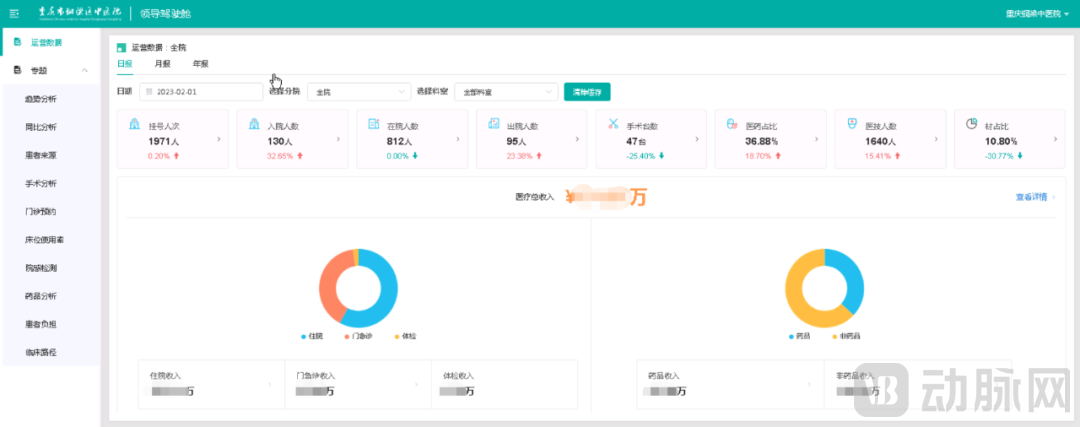Click the 领导驾驶舱 title in the header
Screen dimensions: 1080x427
[165, 13]
